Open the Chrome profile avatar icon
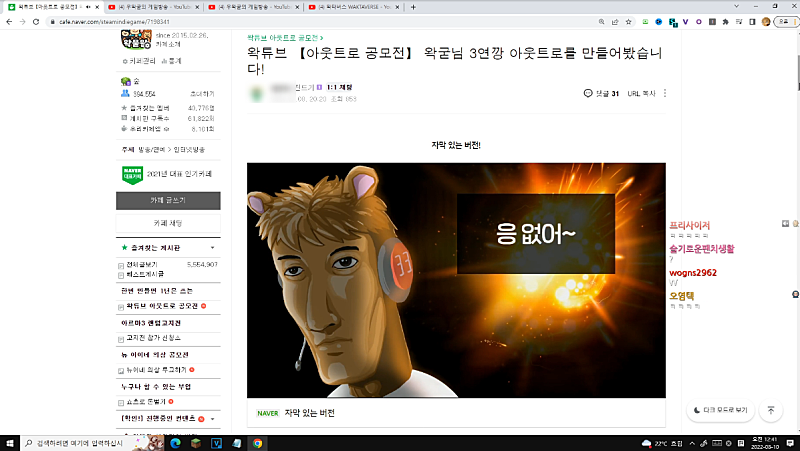The height and width of the screenshot is (451, 800). tap(765, 22)
